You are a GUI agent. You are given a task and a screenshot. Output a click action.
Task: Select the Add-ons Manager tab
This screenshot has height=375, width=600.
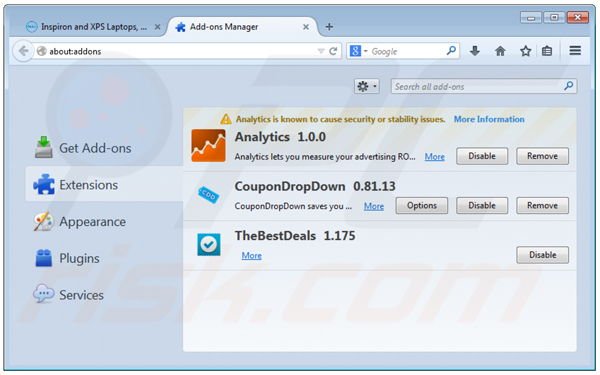pyautogui.click(x=241, y=27)
